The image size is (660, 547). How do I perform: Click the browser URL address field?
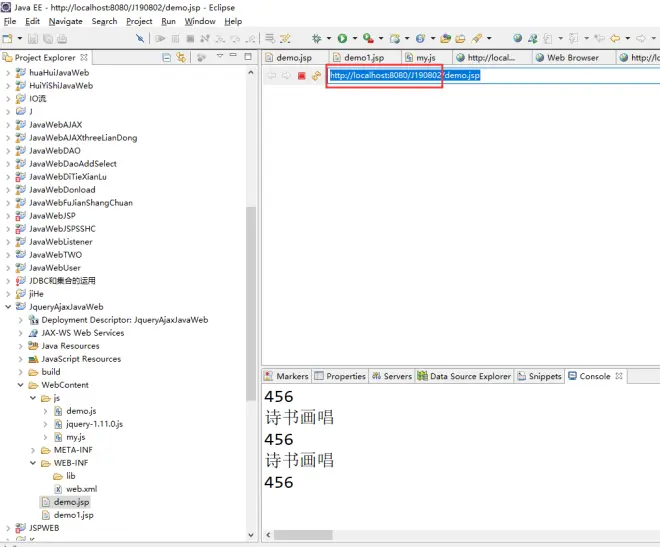click(x=493, y=76)
